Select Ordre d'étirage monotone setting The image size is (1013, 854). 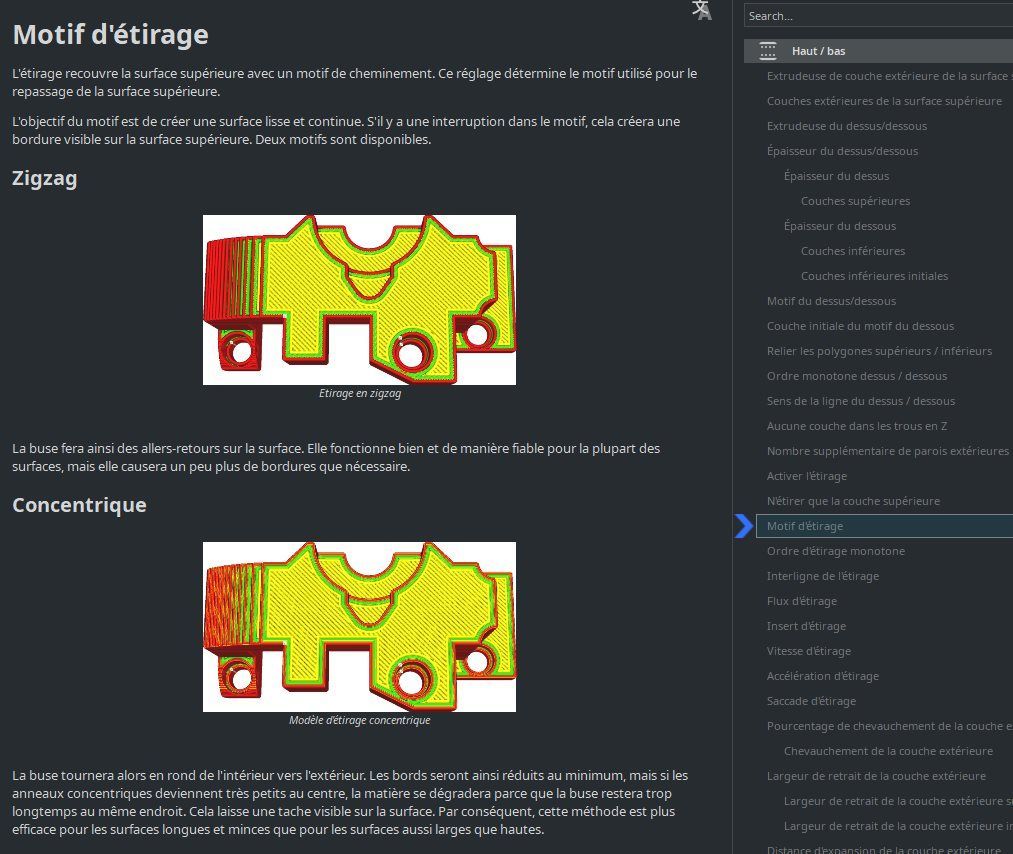pyautogui.click(x=835, y=551)
